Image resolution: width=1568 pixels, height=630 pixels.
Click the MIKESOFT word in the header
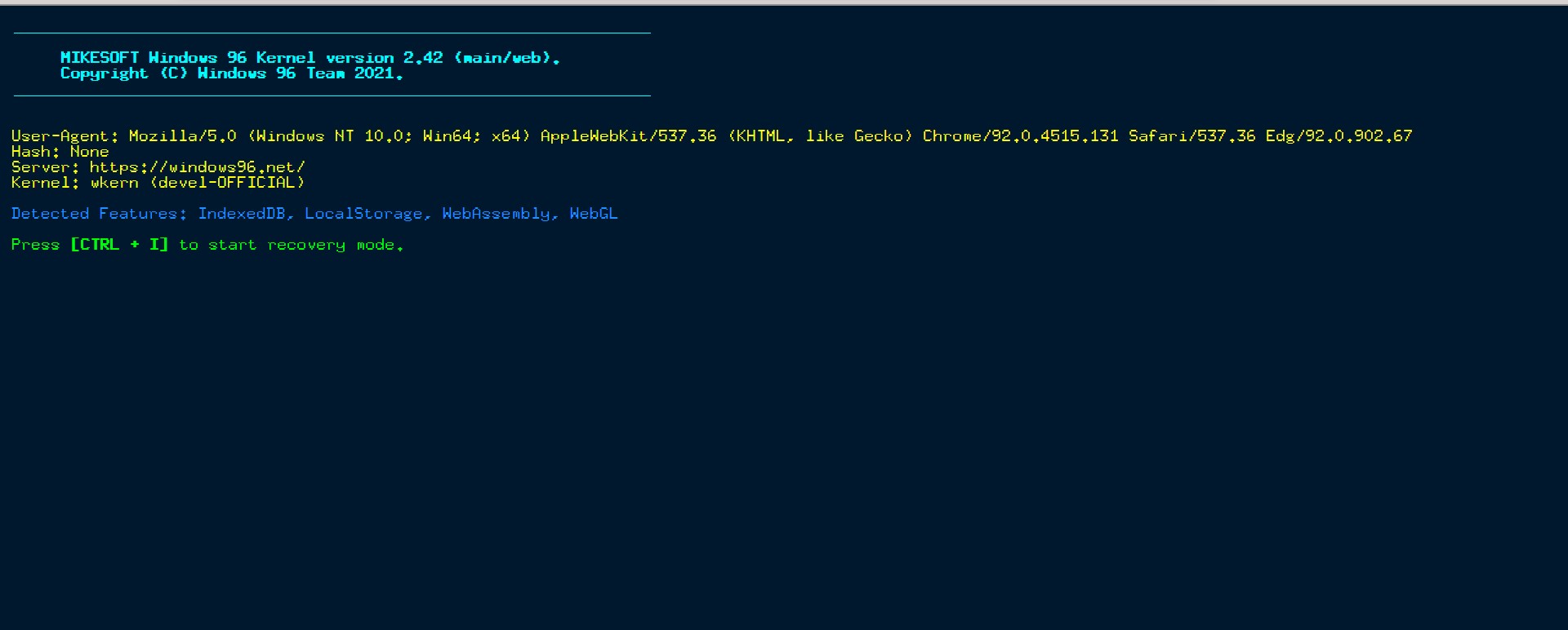click(x=100, y=58)
